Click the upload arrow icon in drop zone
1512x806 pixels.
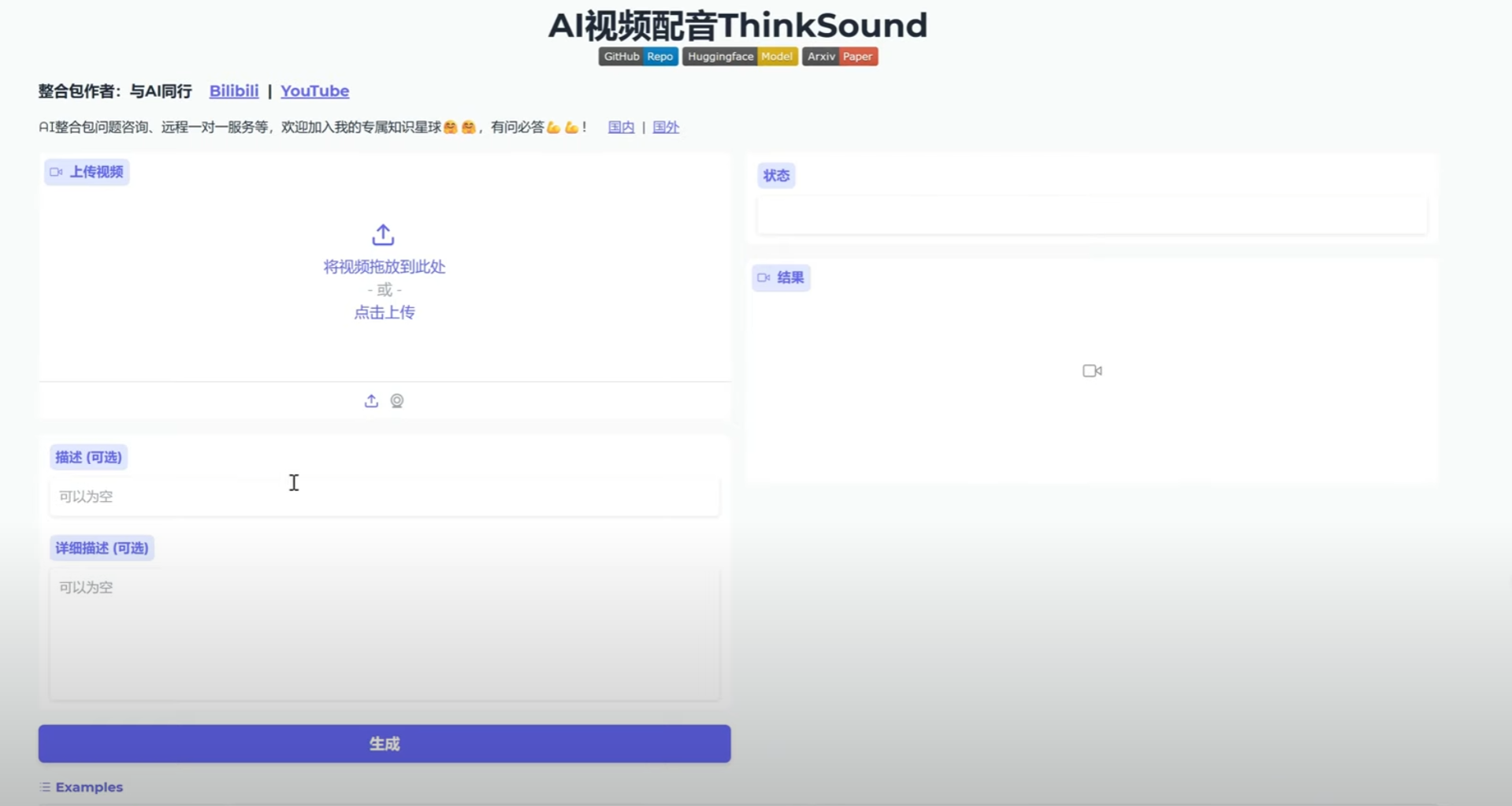point(383,235)
